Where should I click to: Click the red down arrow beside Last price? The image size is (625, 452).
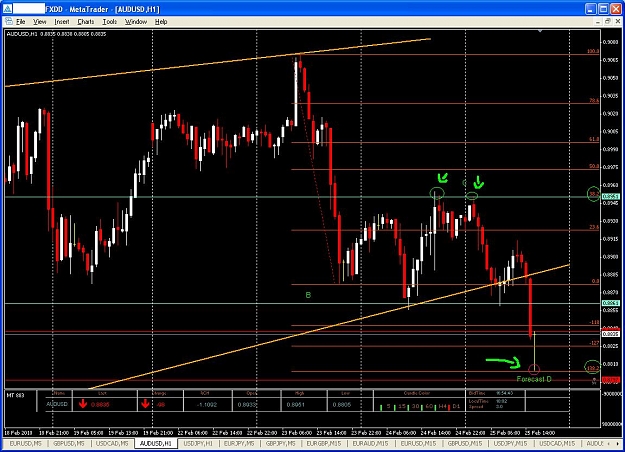pyautogui.click(x=83, y=404)
